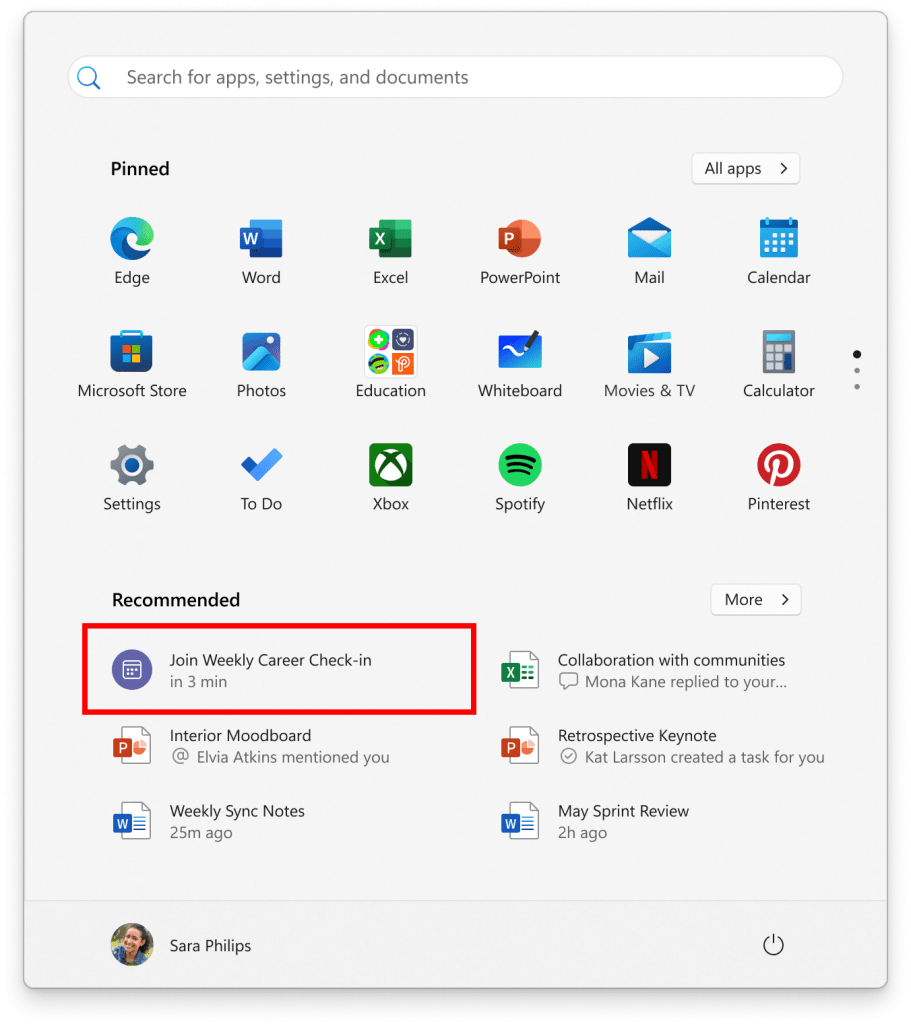This screenshot has width=911, height=1024.
Task: Go to third pinned page dot
Action: [857, 387]
